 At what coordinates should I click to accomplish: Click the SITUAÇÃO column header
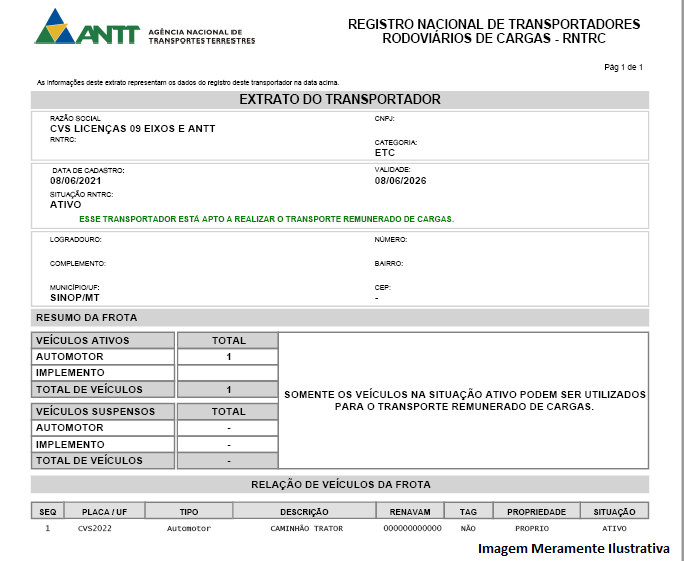tap(614, 511)
